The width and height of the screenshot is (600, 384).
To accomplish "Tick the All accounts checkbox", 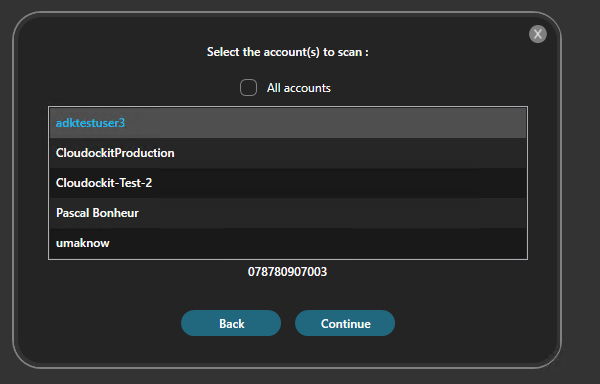I will [248, 88].
